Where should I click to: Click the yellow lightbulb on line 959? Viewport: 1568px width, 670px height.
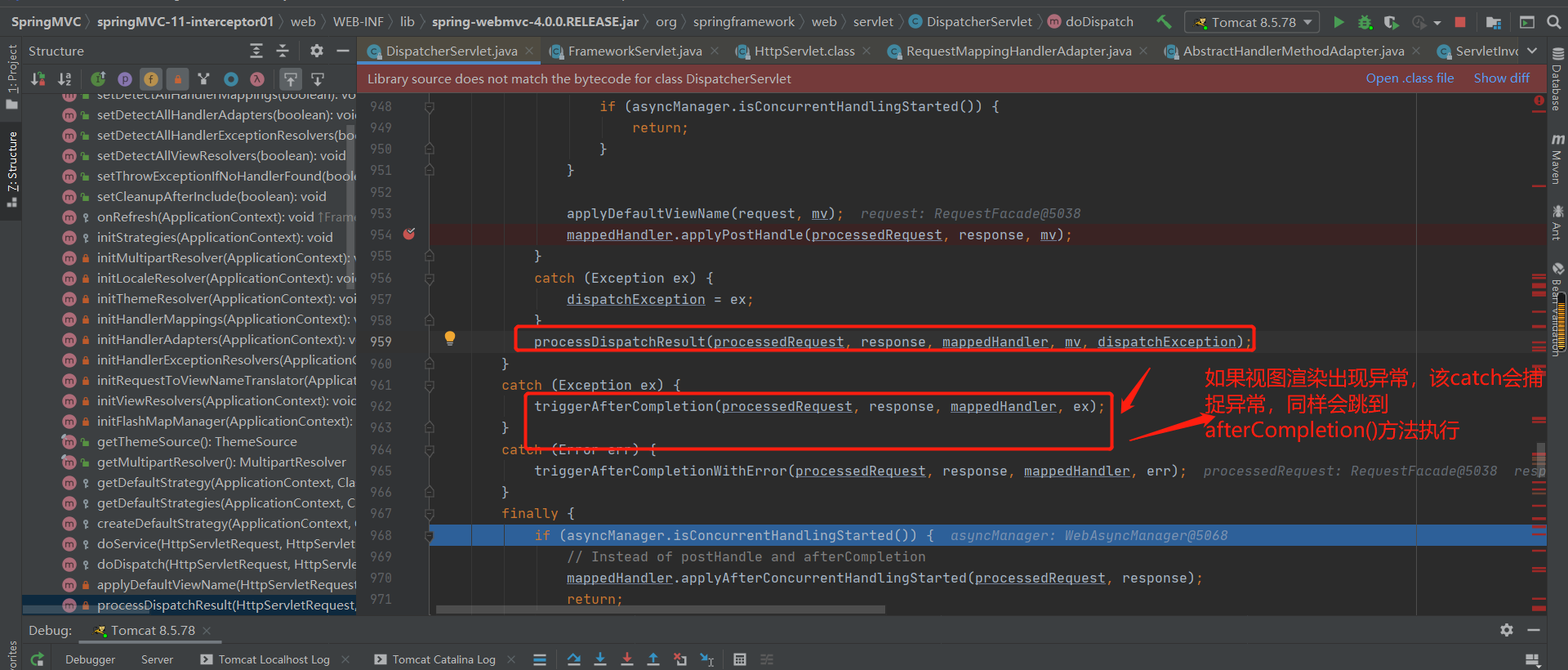point(449,338)
